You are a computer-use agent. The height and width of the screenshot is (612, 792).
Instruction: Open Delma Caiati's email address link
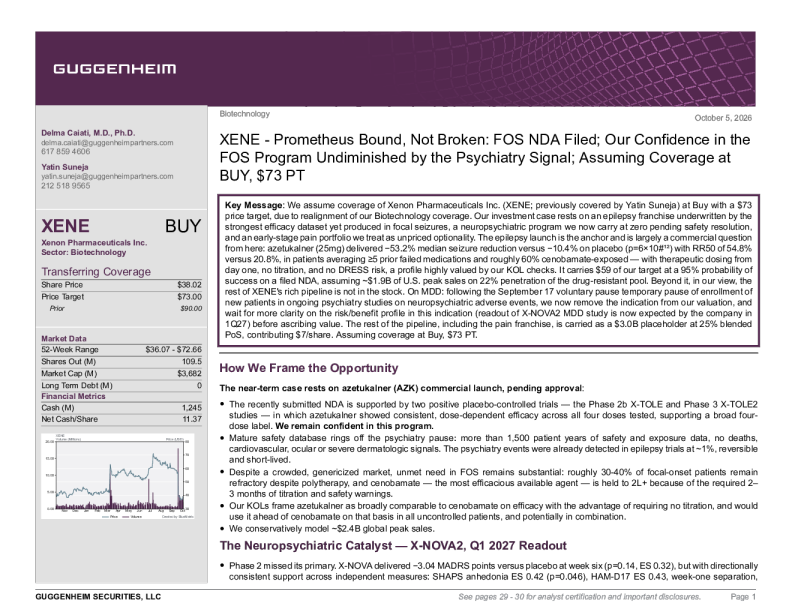[x=107, y=142]
